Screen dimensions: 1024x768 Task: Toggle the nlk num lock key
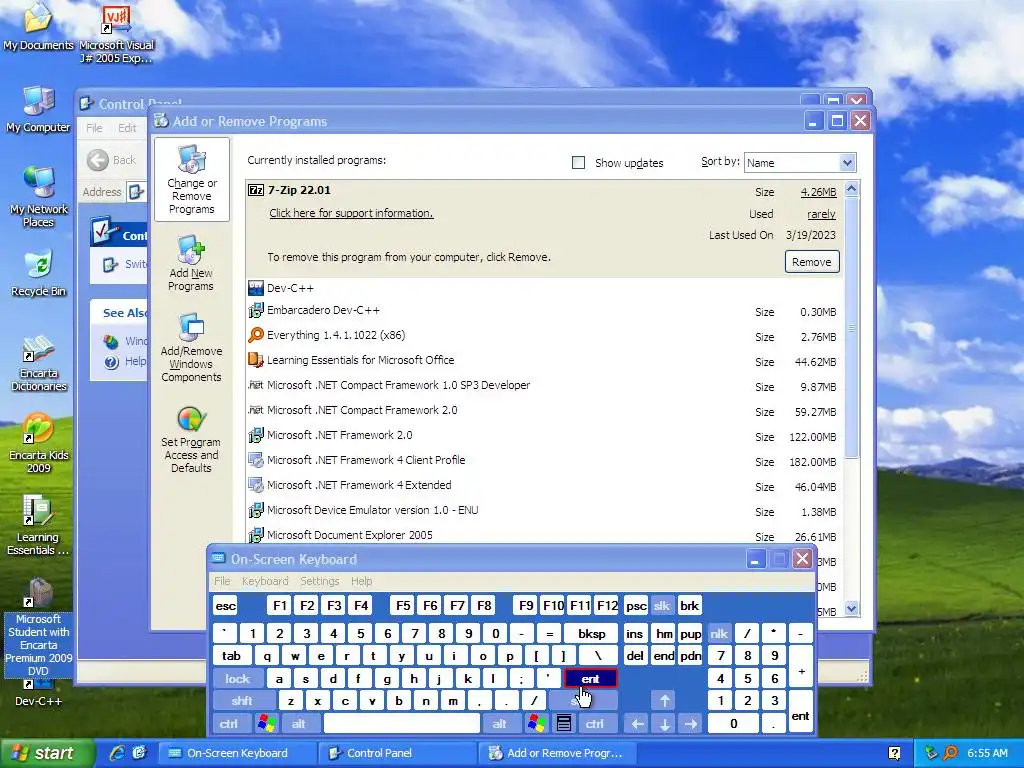tap(719, 633)
